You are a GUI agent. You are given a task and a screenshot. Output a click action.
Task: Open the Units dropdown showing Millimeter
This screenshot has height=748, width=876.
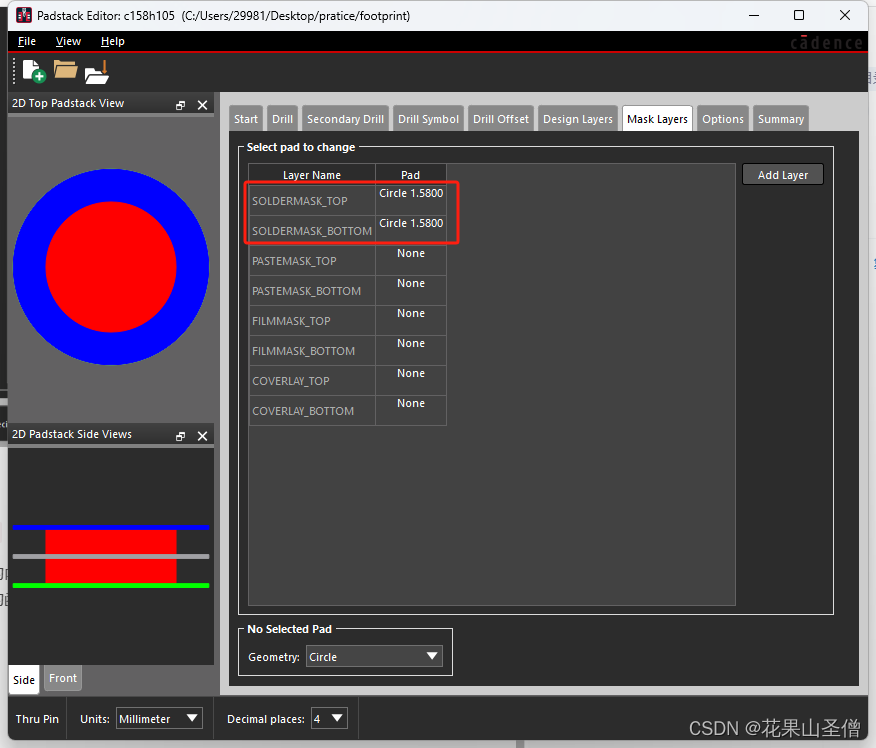[160, 718]
